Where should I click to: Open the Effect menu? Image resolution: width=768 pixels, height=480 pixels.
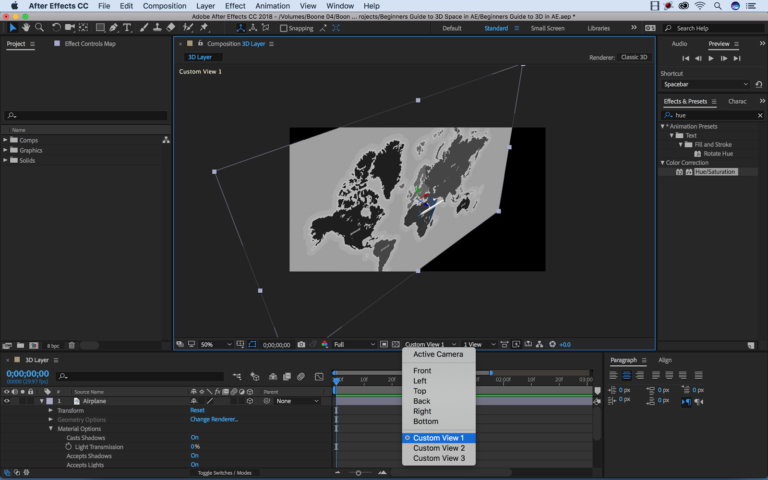[235, 6]
